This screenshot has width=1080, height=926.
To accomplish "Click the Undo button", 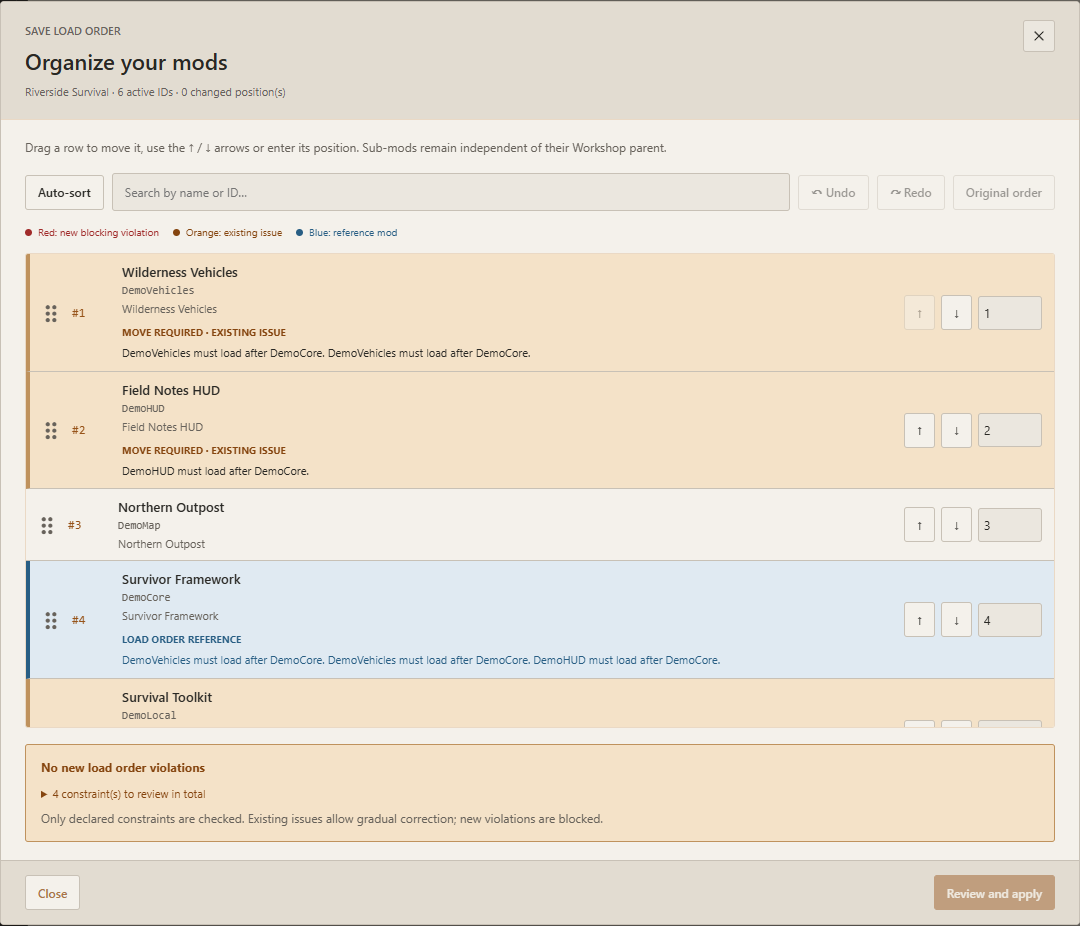I will click(833, 193).
